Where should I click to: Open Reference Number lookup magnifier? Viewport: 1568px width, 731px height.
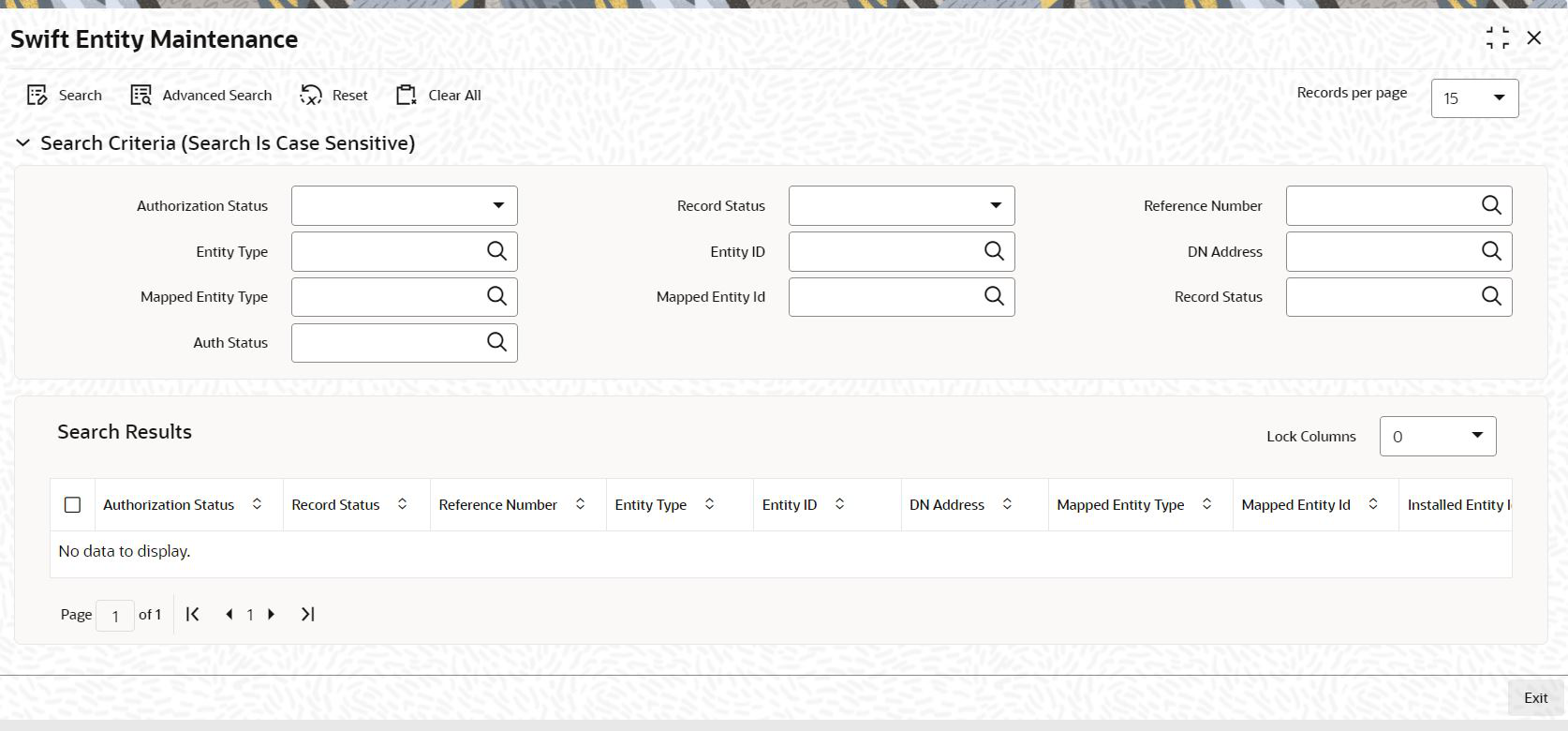tap(1491, 205)
